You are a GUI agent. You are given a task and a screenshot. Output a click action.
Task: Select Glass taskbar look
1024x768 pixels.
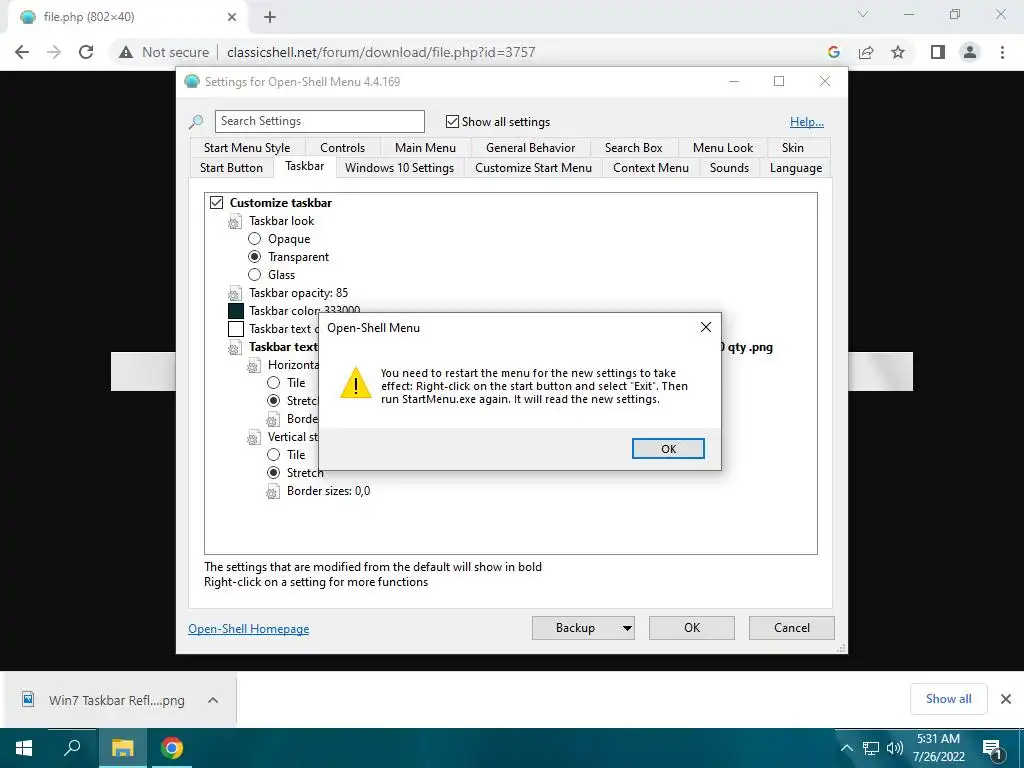pyautogui.click(x=254, y=275)
